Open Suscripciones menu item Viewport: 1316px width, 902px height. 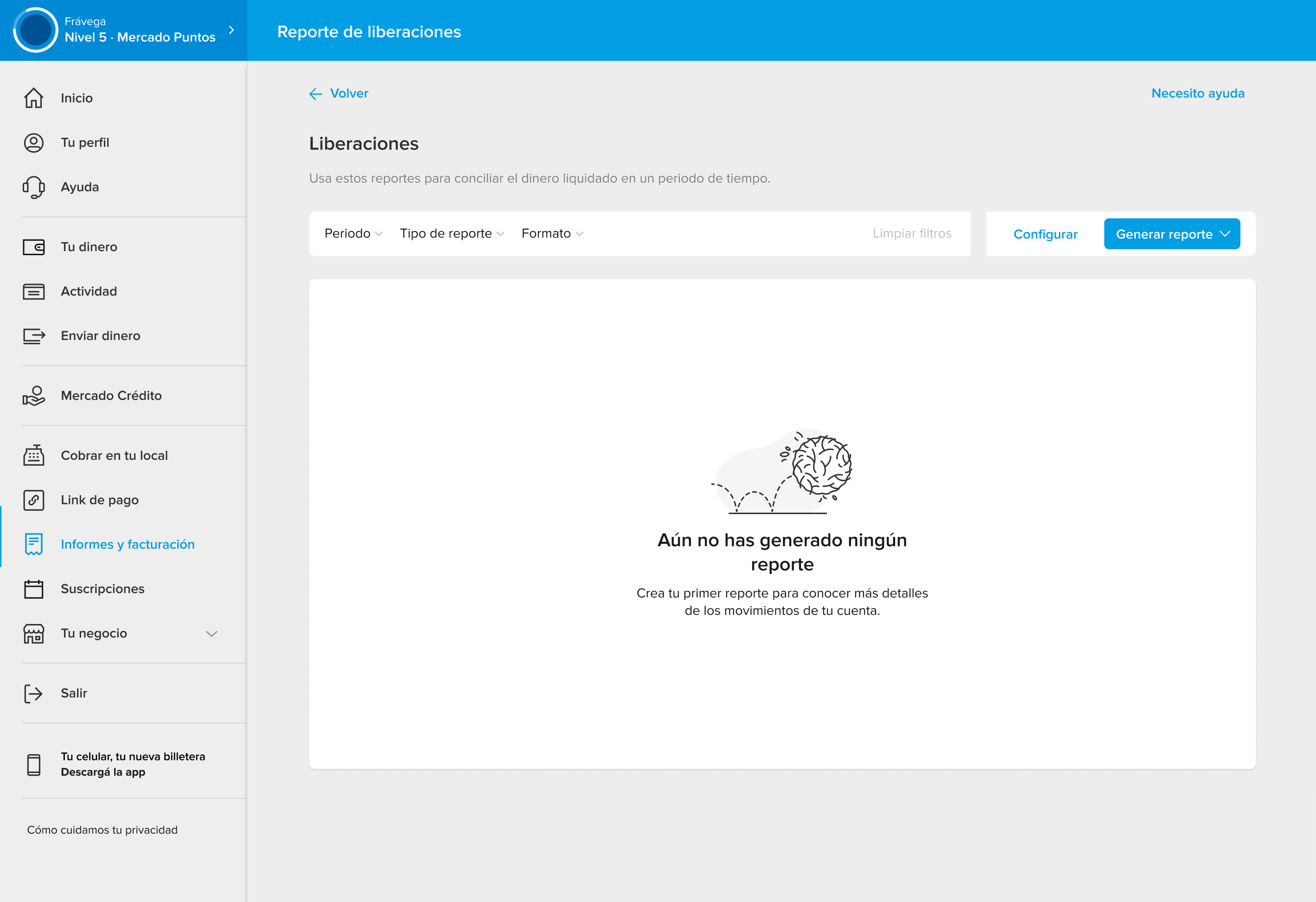(103, 589)
